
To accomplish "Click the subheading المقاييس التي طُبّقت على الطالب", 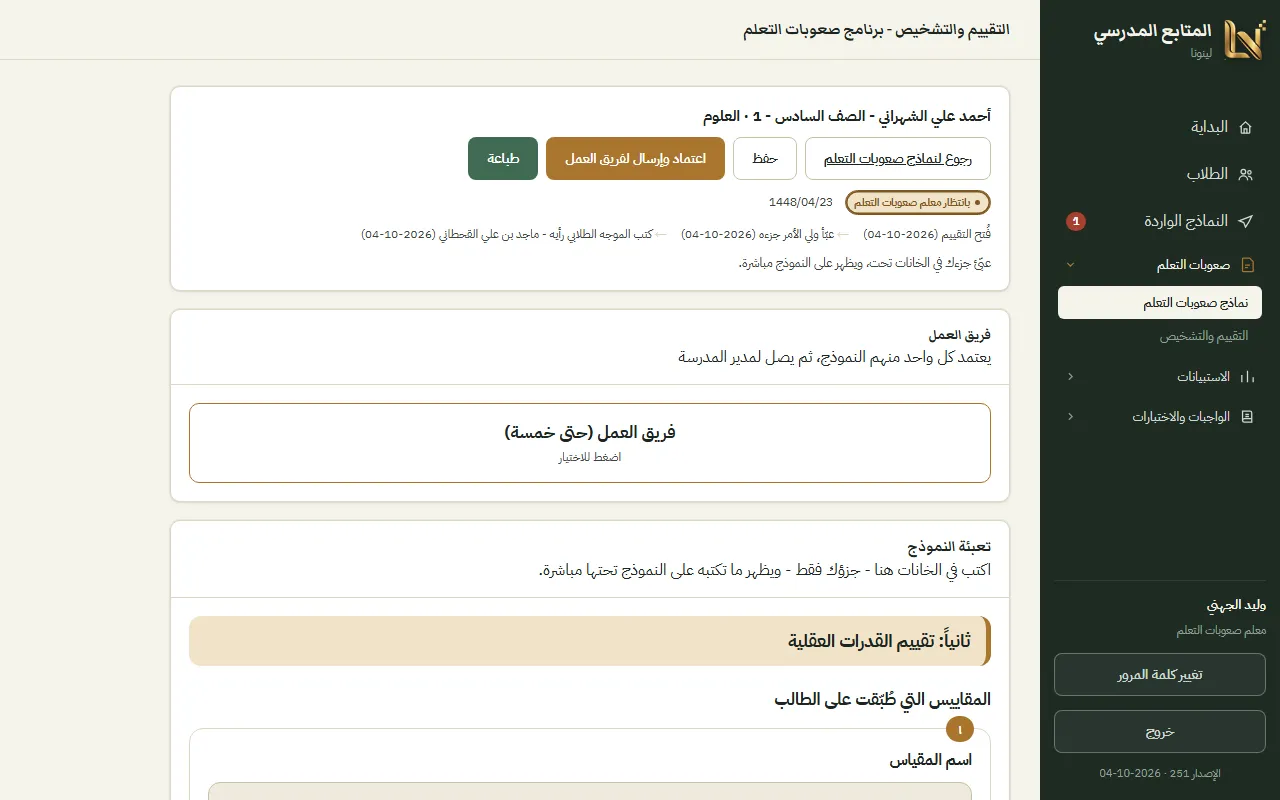I will [x=883, y=699].
